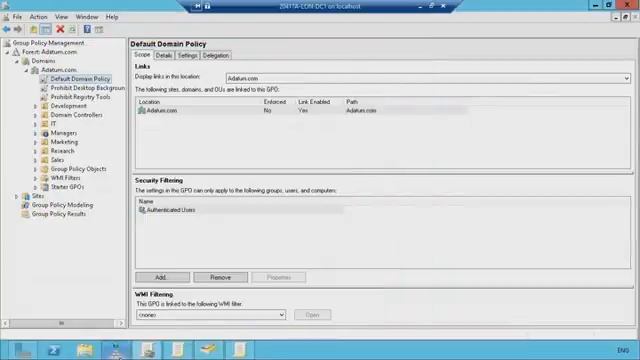Screen dimensions: 640x360
Task: Expand the Development OU
Action: [x=36, y=106]
